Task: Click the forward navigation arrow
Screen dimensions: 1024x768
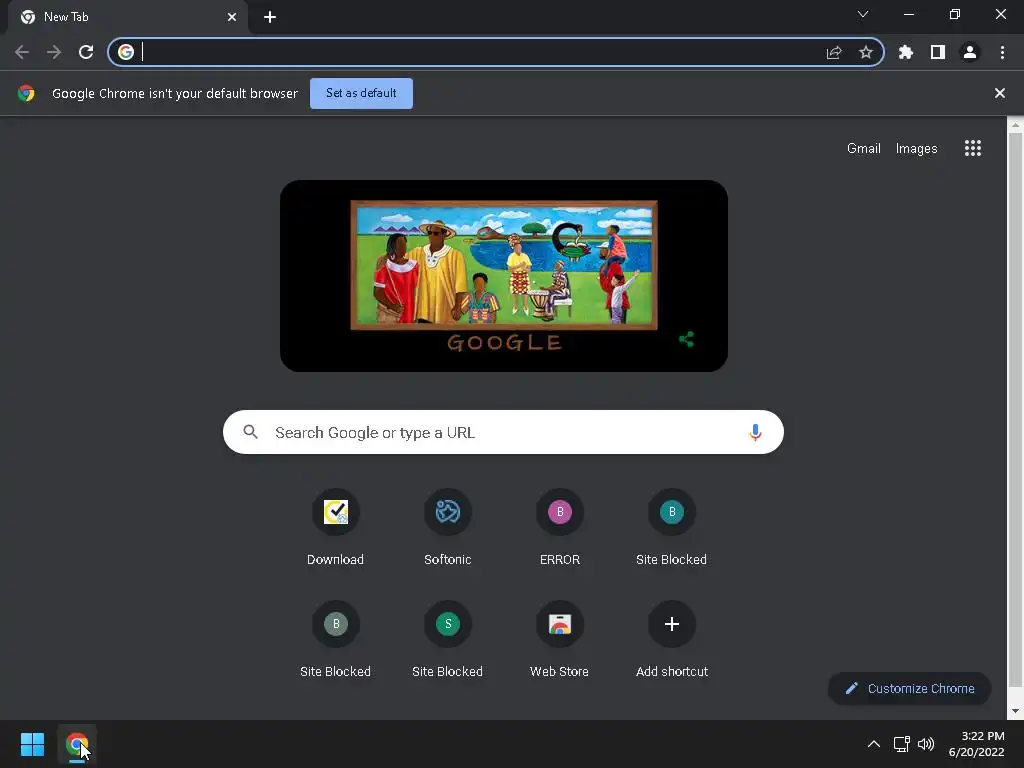Action: [54, 52]
